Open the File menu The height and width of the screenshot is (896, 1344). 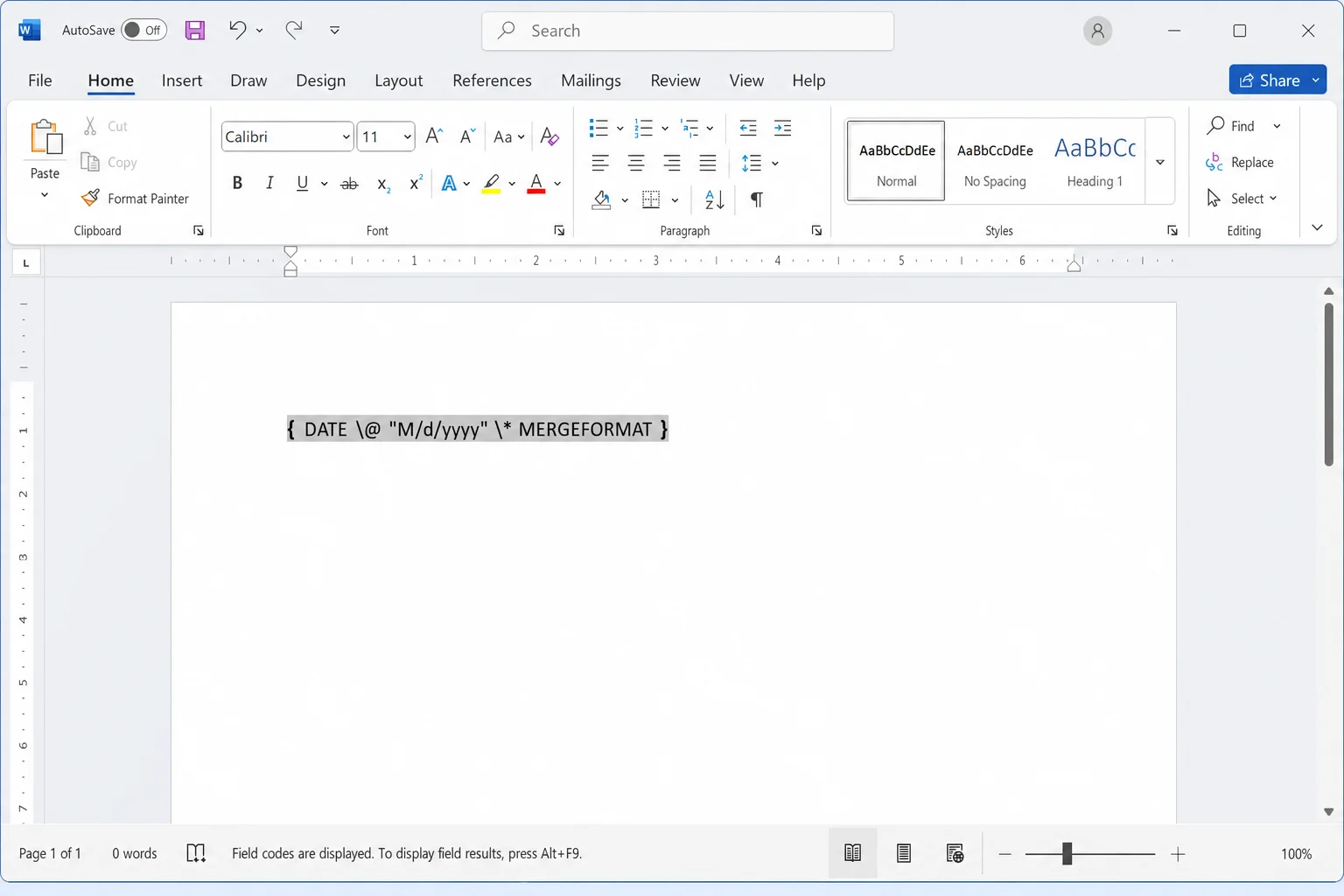(x=40, y=80)
